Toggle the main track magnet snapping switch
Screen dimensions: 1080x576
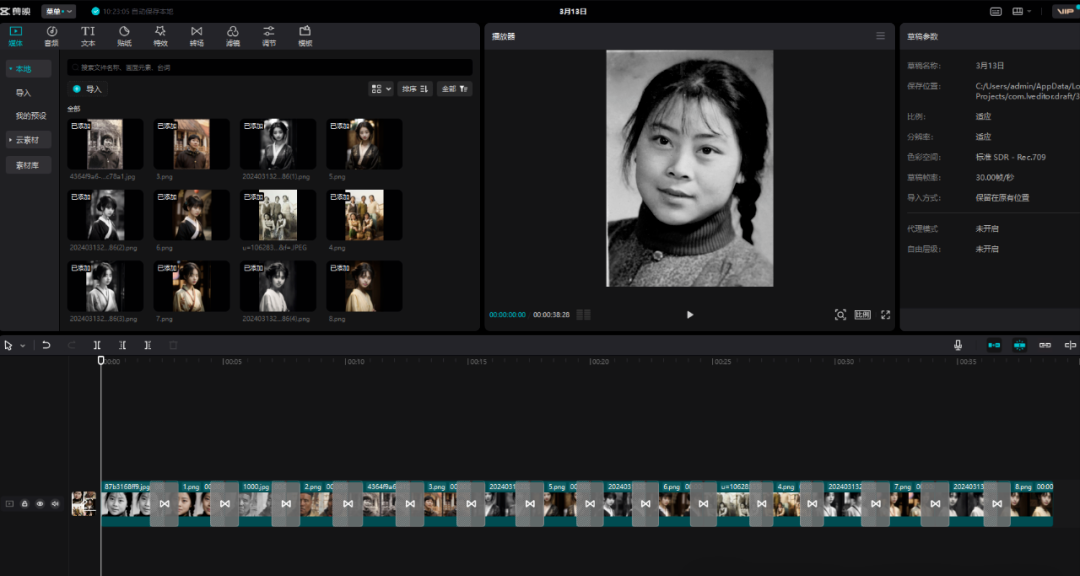pos(994,345)
